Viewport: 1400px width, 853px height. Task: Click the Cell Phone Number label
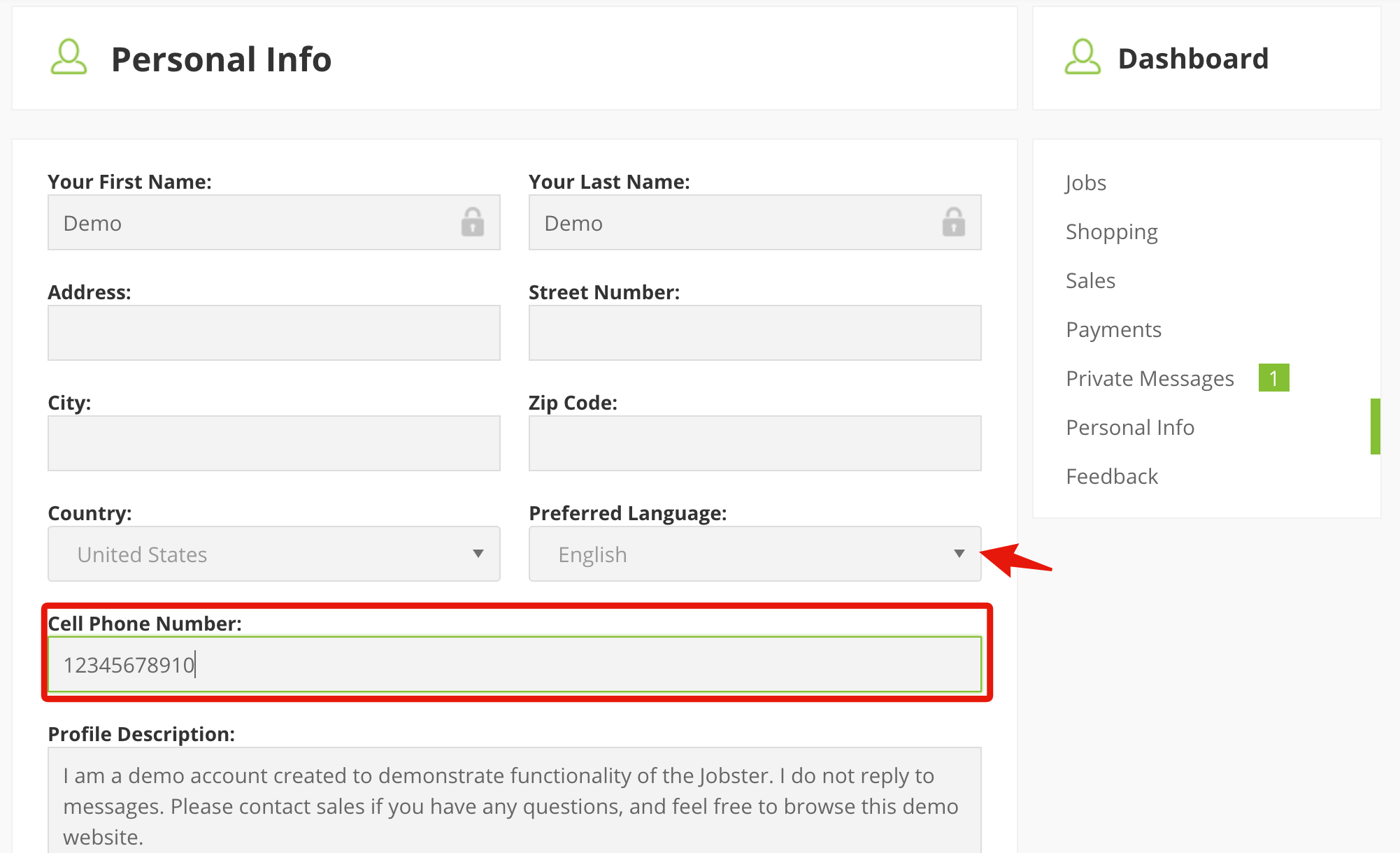tap(145, 624)
